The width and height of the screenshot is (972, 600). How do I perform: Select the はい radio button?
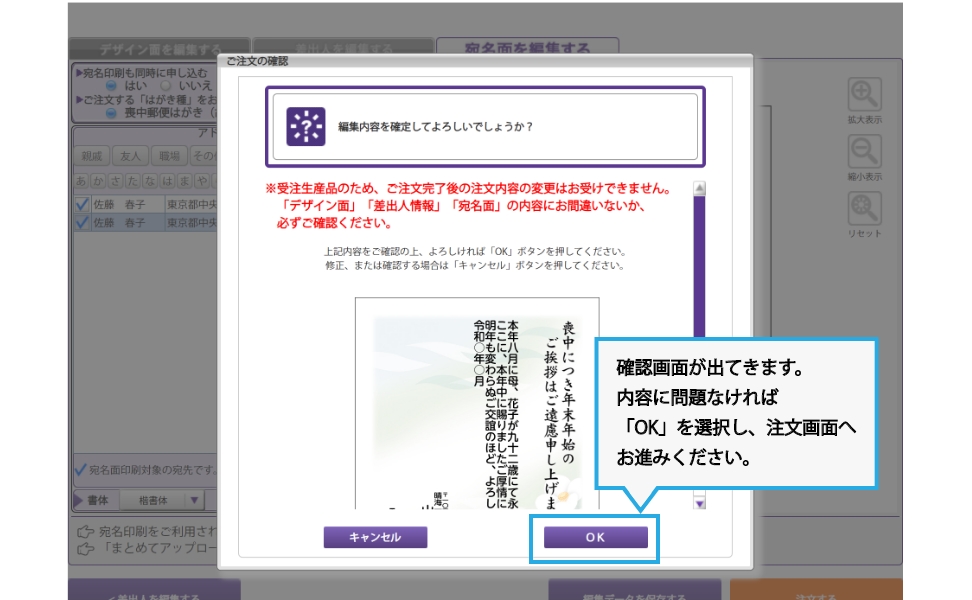(x=111, y=86)
